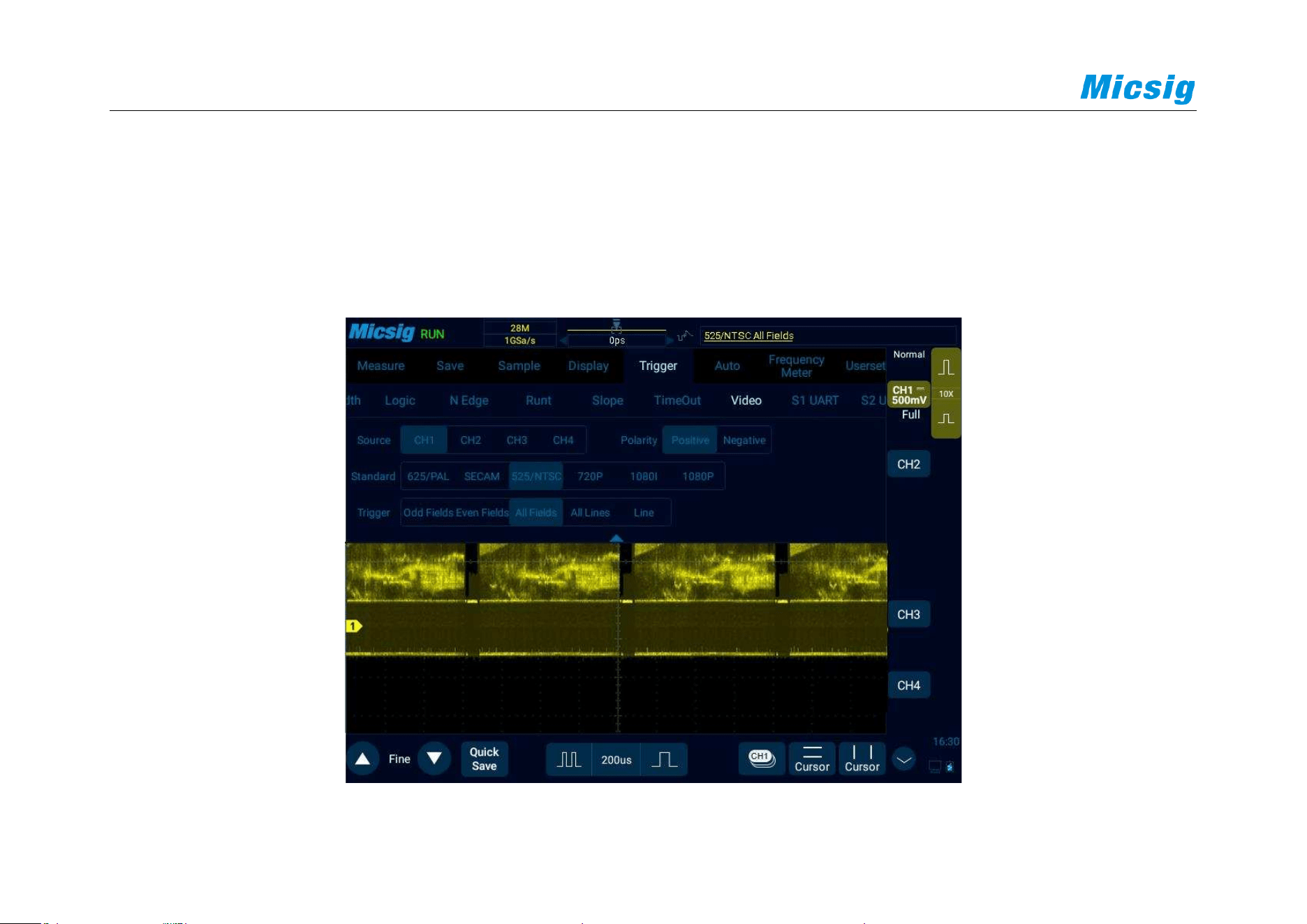Image resolution: width=1307 pixels, height=924 pixels.
Task: Tap the trigger edge icon beside the delay
Action: tap(684, 336)
